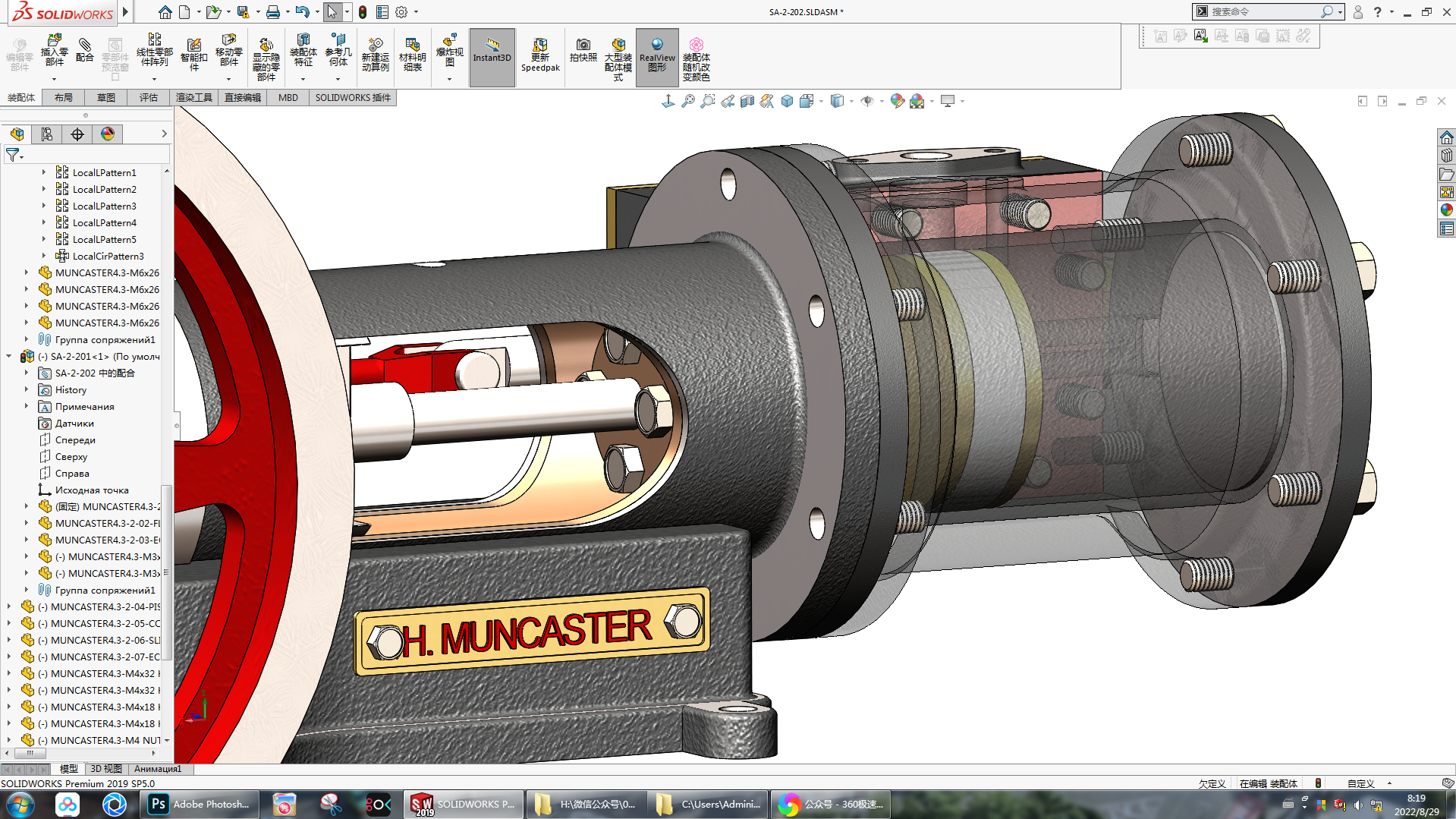Open Adobe Photoshop from taskbar
The width and height of the screenshot is (1456, 819).
[x=200, y=805]
